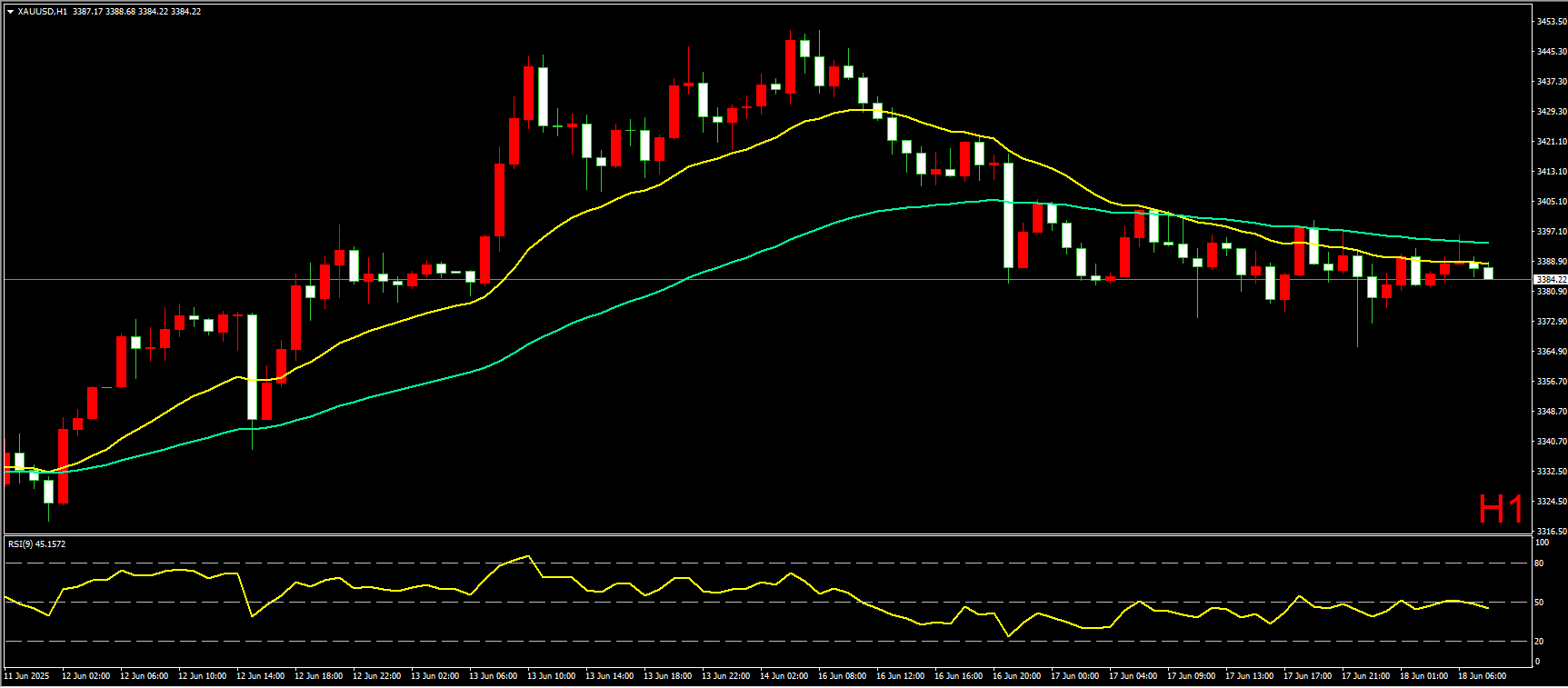Click the 3413.10 price axis label
Screen dimensions: 1568x688
coord(1551,171)
